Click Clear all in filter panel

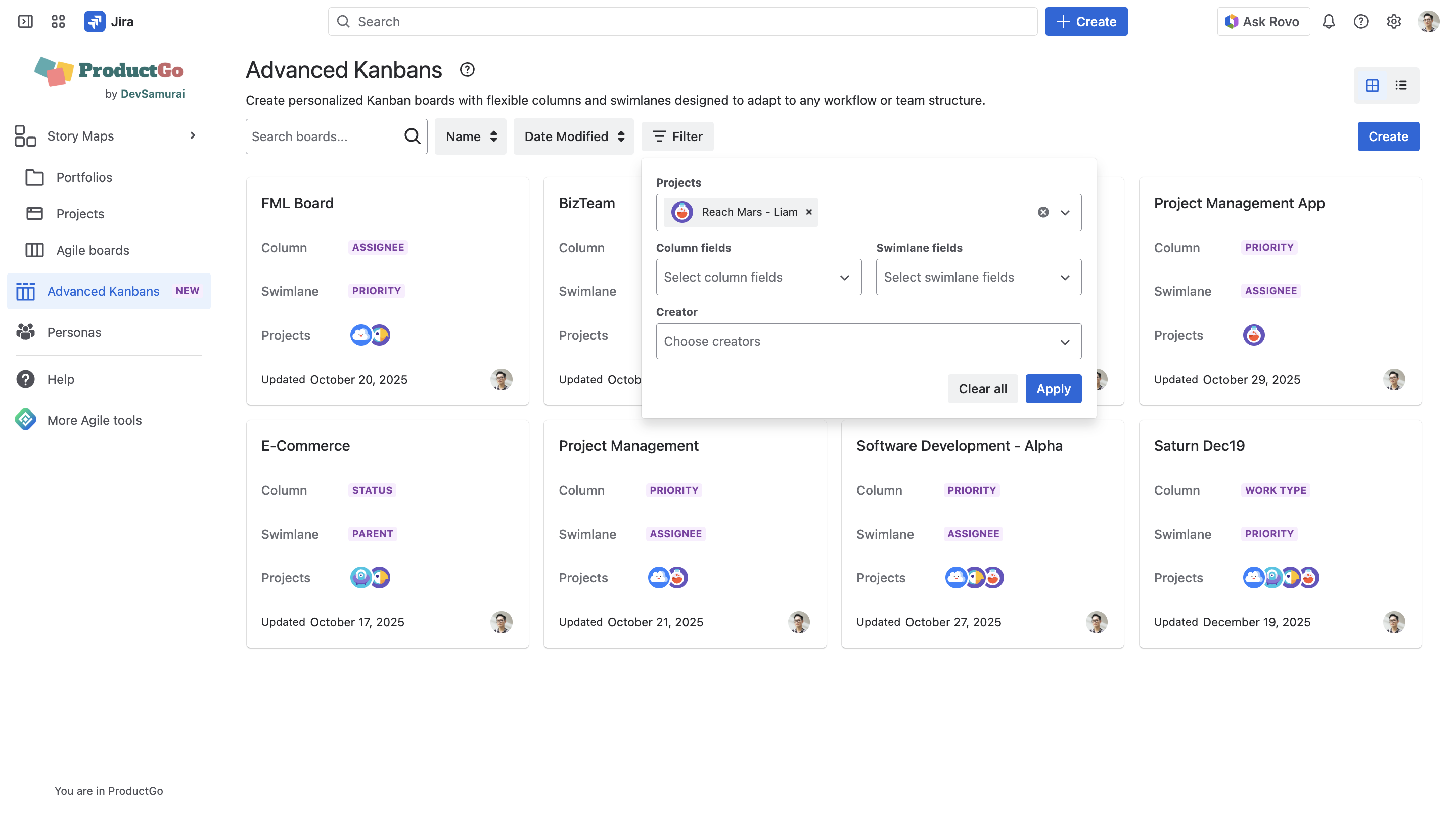tap(982, 389)
